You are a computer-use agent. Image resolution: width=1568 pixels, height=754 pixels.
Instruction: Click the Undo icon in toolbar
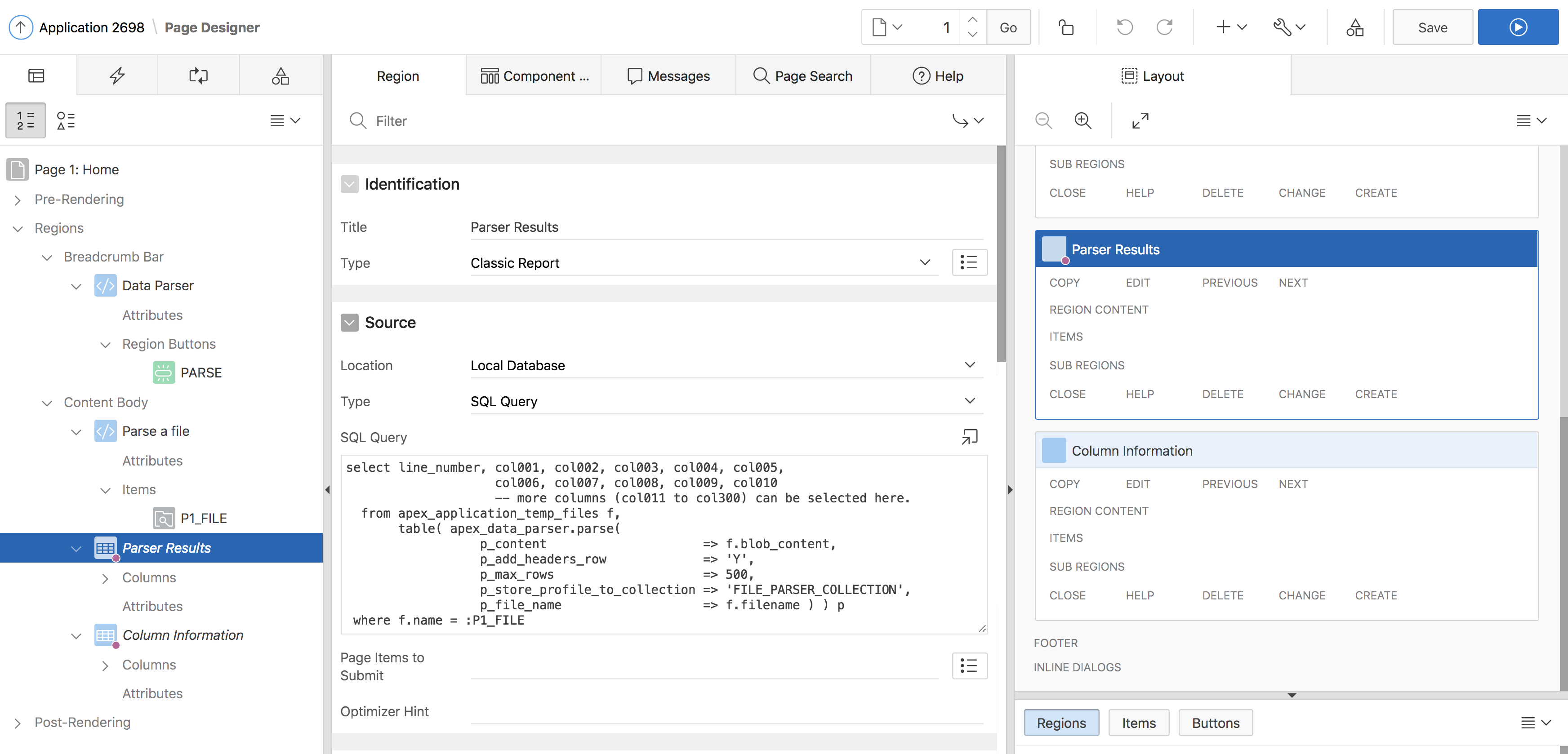[x=1124, y=27]
